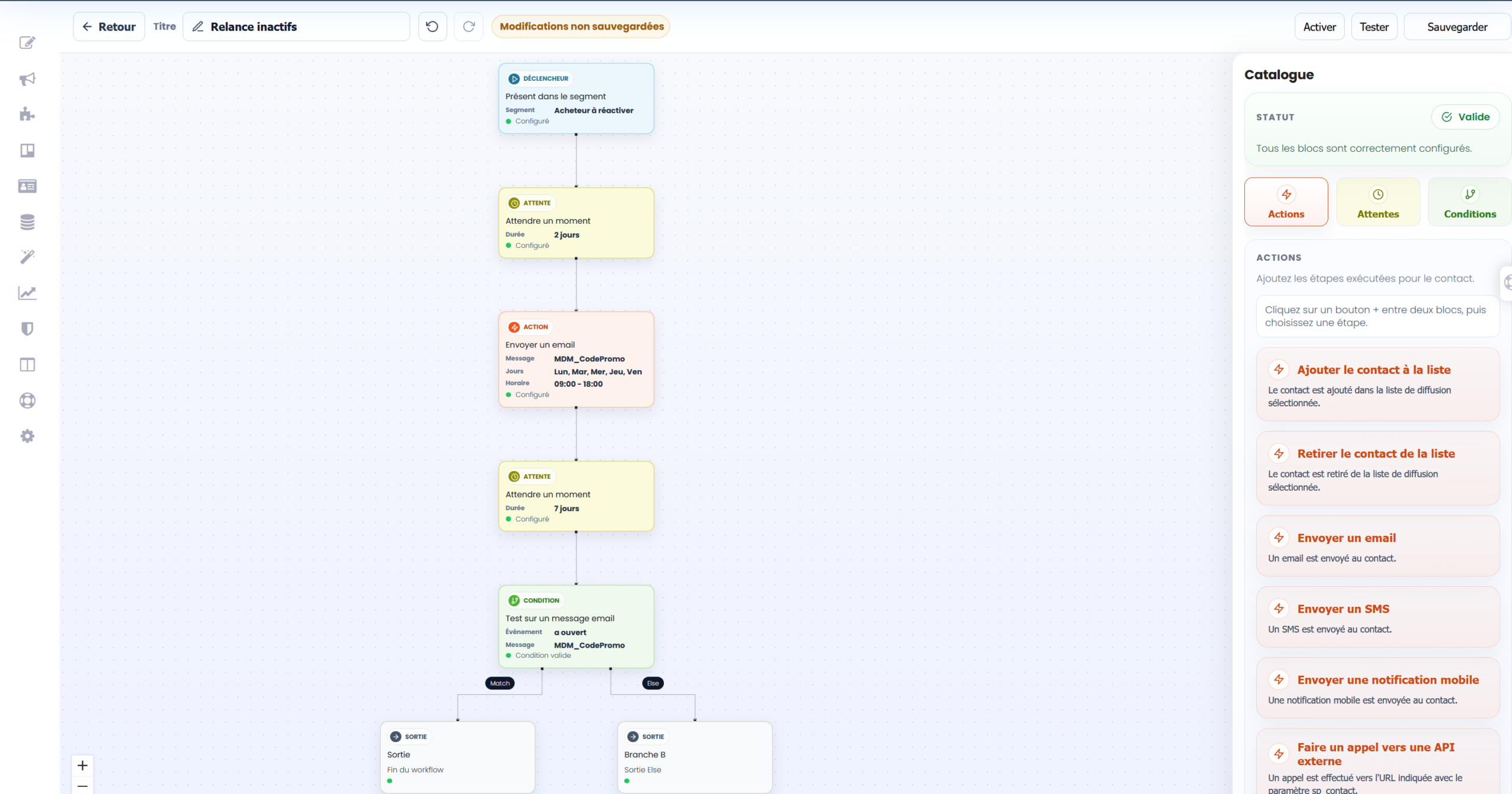Viewport: 1512px width, 794px height.
Task: Click the Relance inactifs title field
Action: 296,27
